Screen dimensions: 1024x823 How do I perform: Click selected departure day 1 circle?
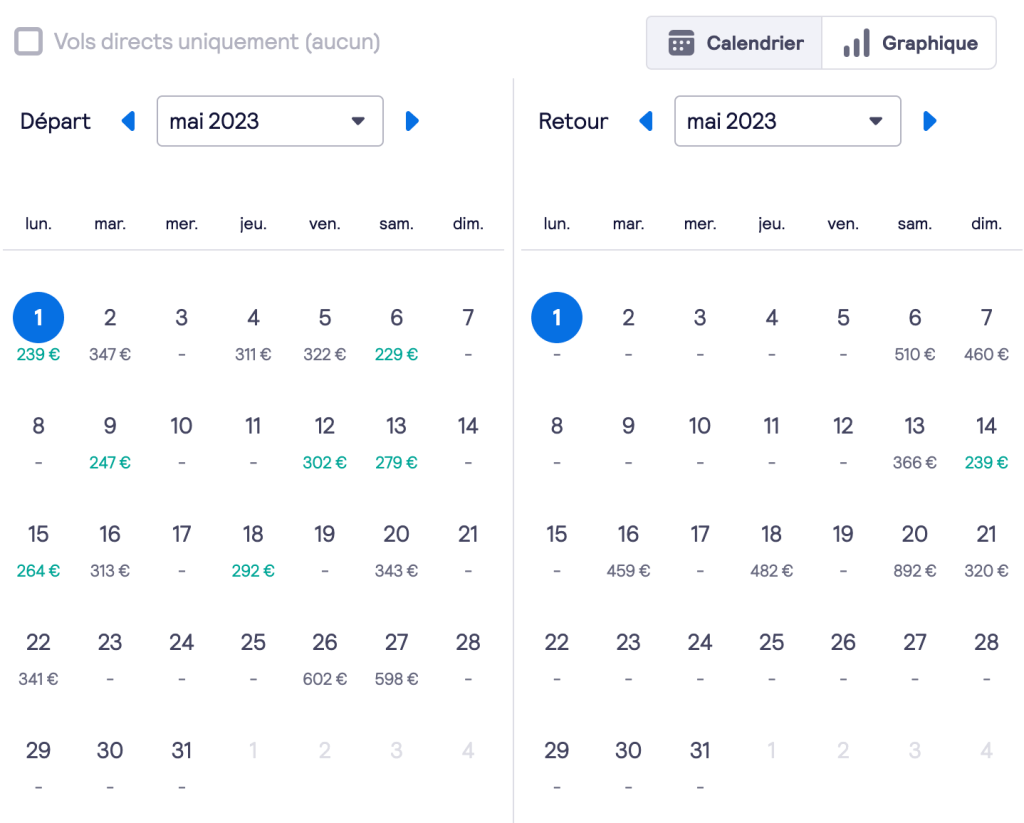(x=38, y=318)
